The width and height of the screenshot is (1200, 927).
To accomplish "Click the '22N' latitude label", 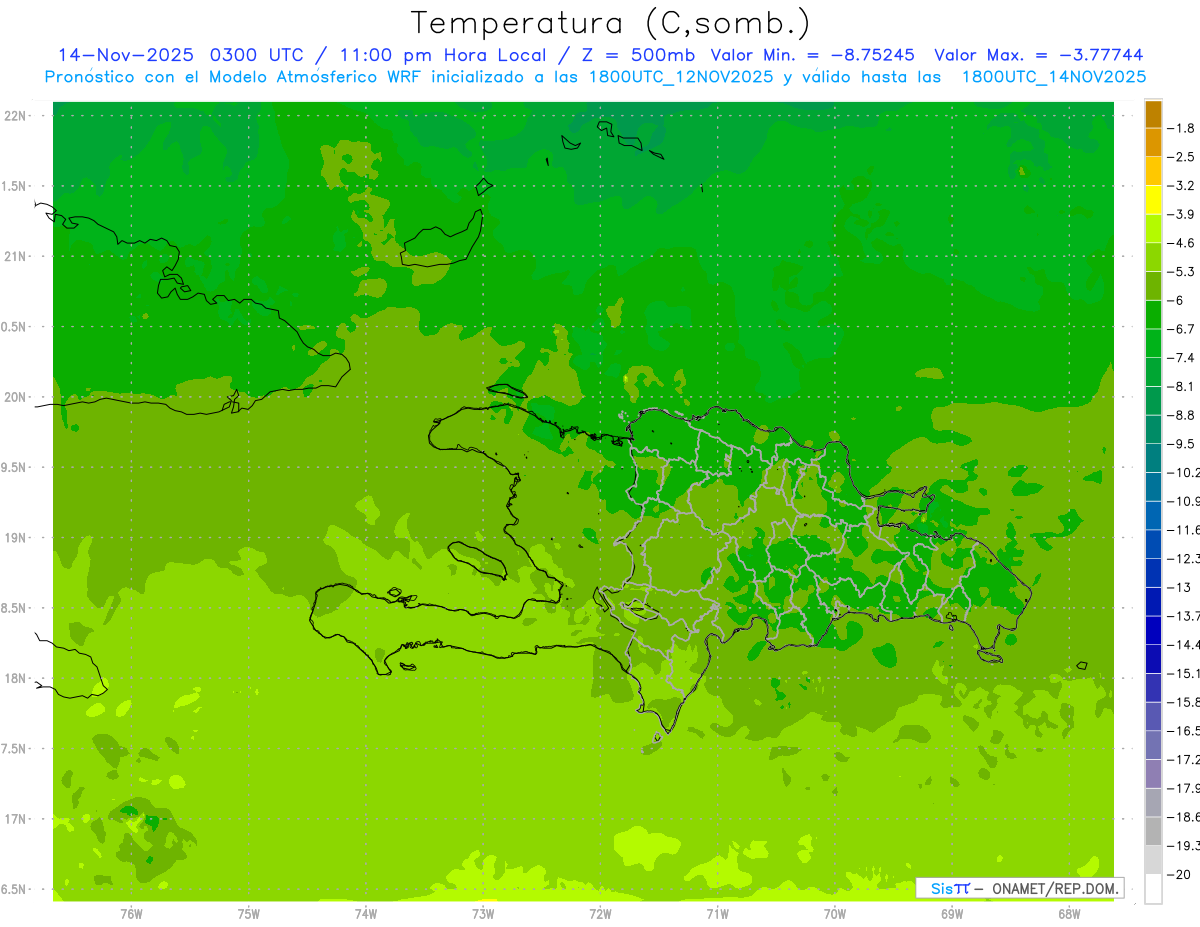I will click(x=17, y=116).
